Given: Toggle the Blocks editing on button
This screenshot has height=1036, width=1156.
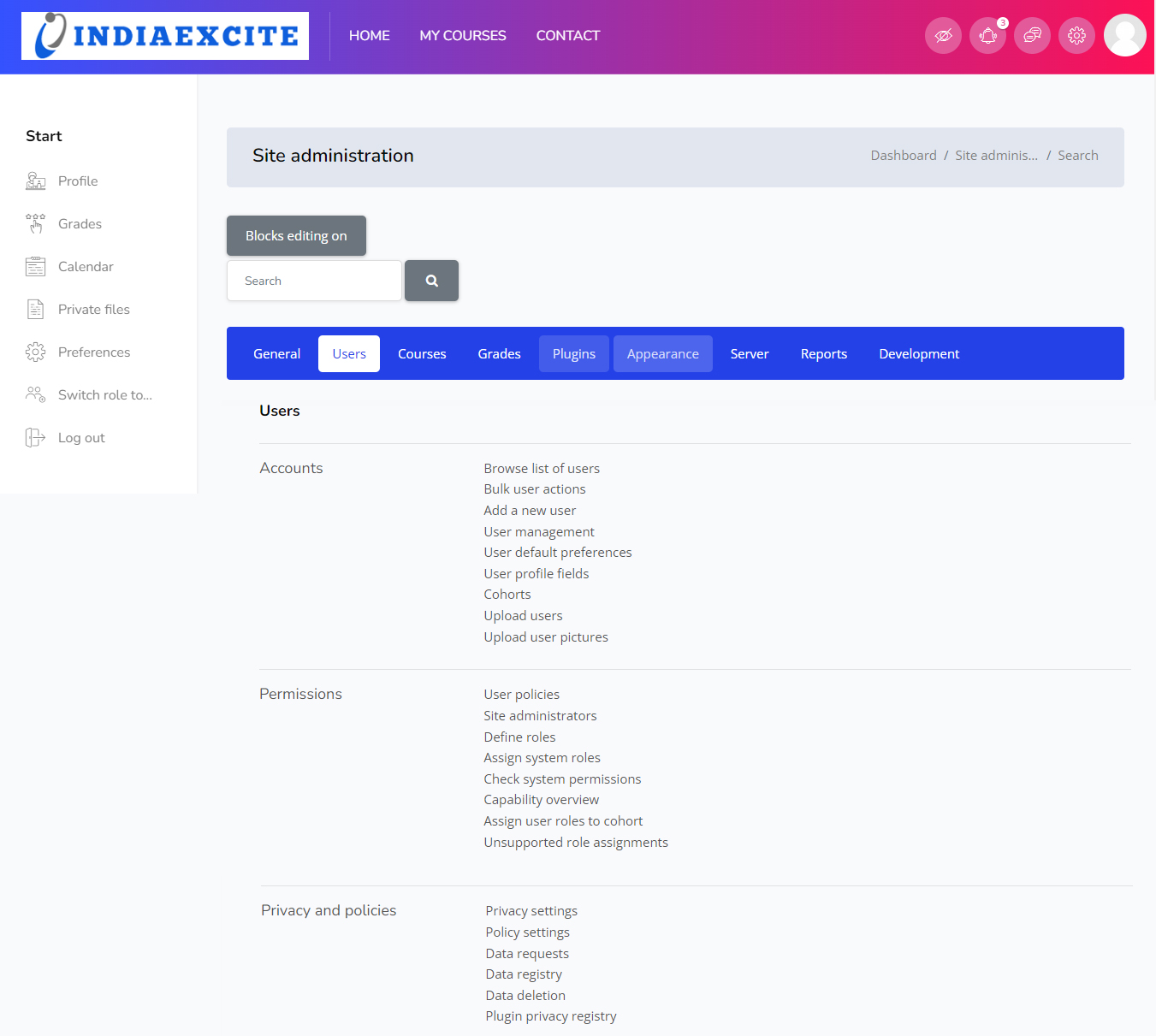Looking at the screenshot, I should coord(296,236).
